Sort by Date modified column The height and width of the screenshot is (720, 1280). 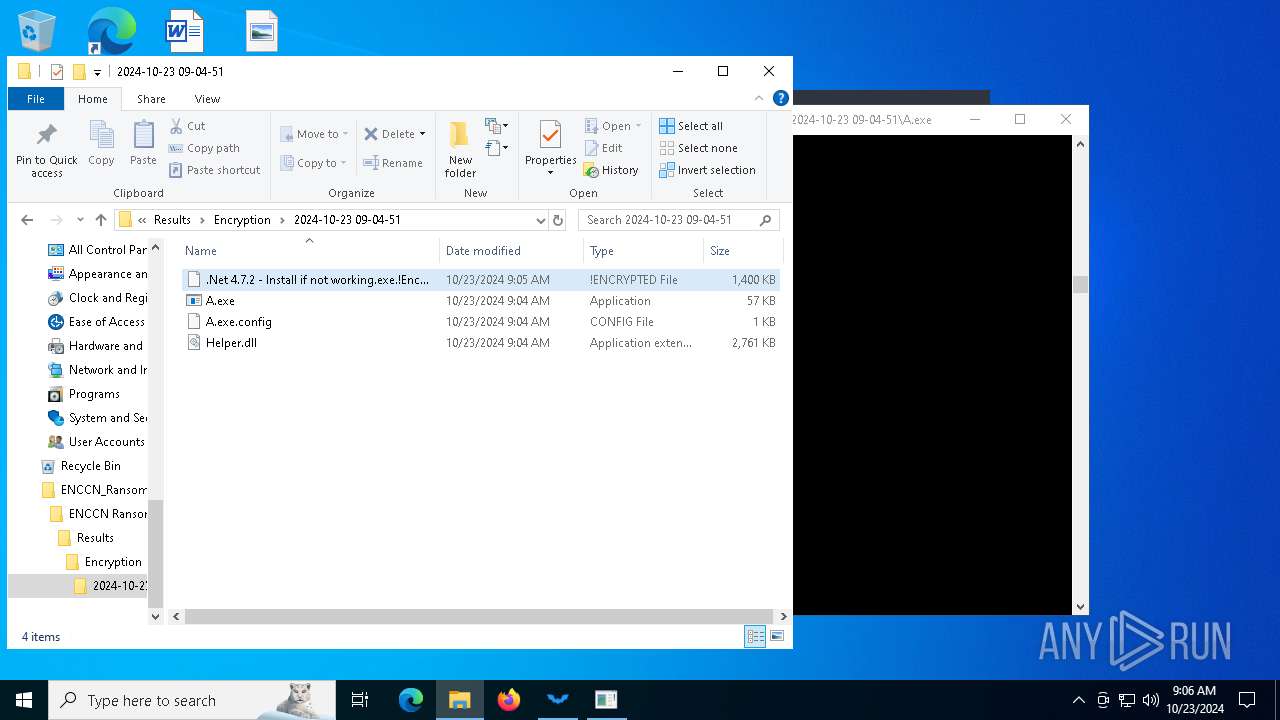(511, 250)
